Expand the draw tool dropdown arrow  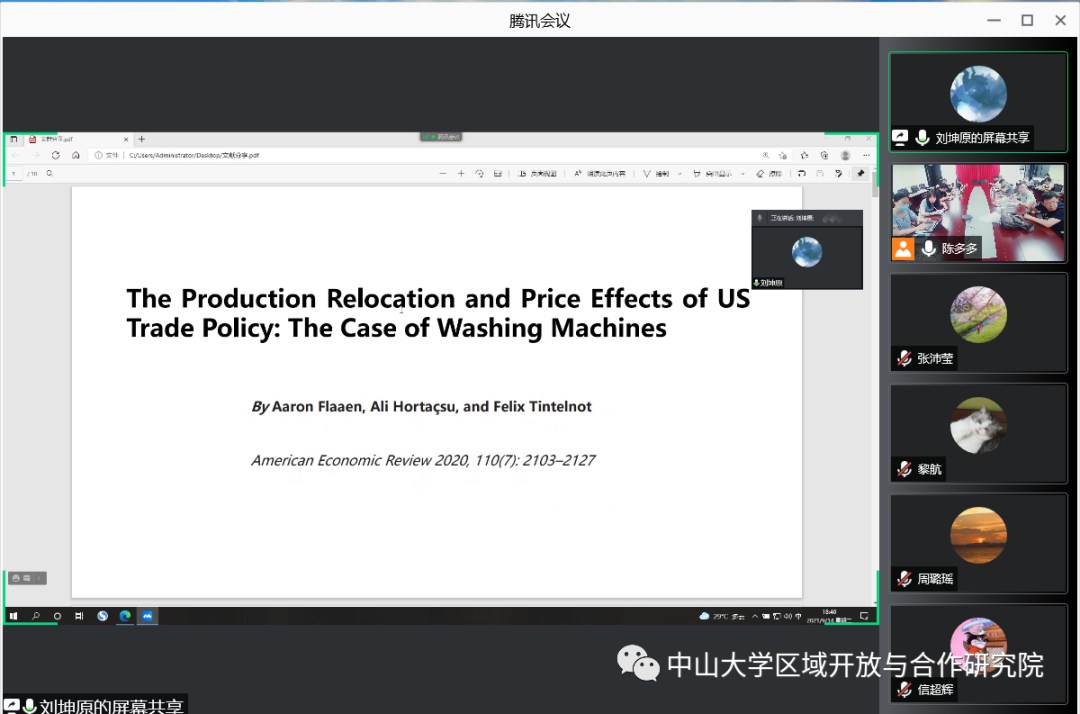click(680, 174)
